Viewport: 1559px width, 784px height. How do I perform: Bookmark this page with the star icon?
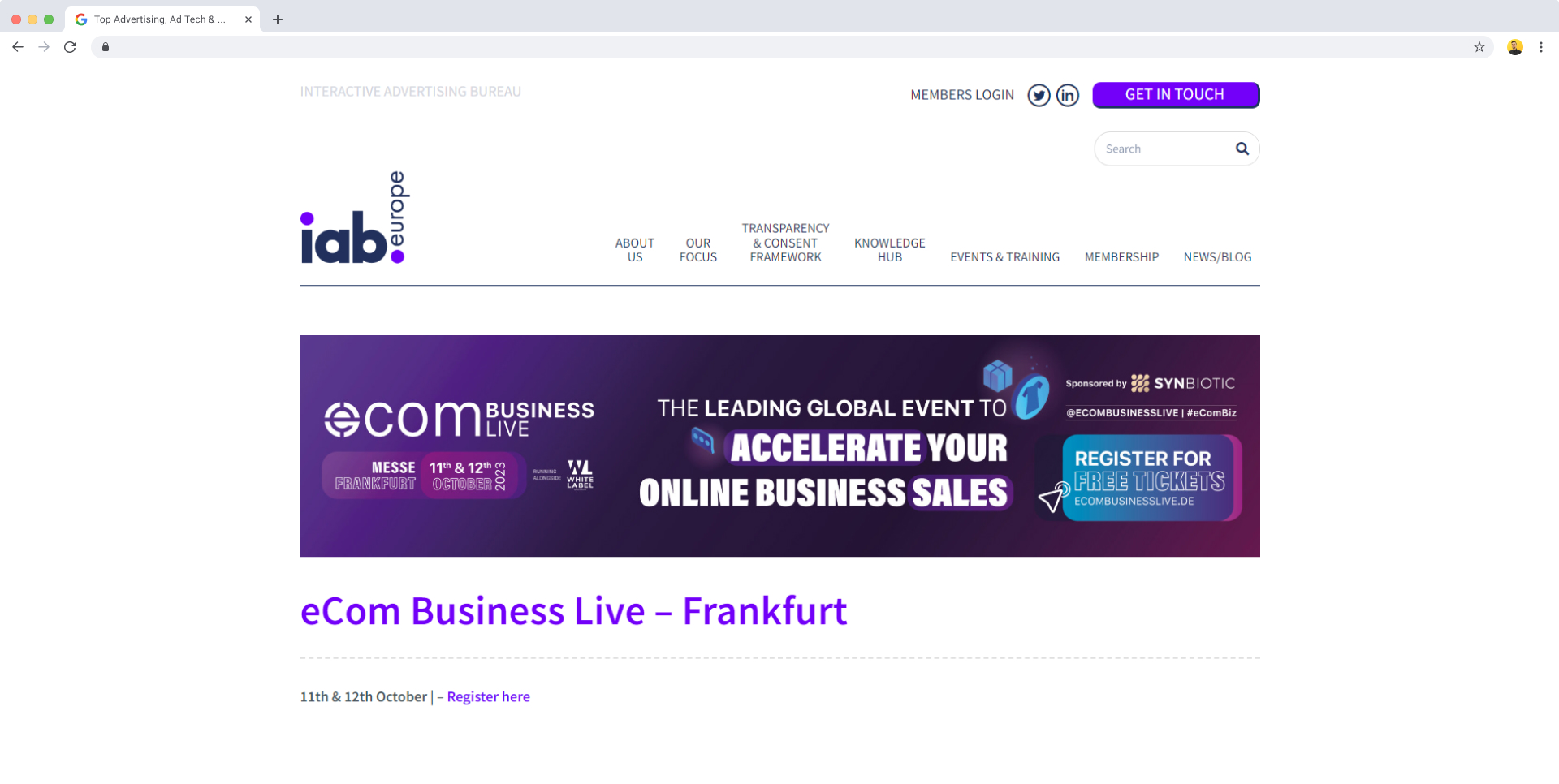(1479, 47)
